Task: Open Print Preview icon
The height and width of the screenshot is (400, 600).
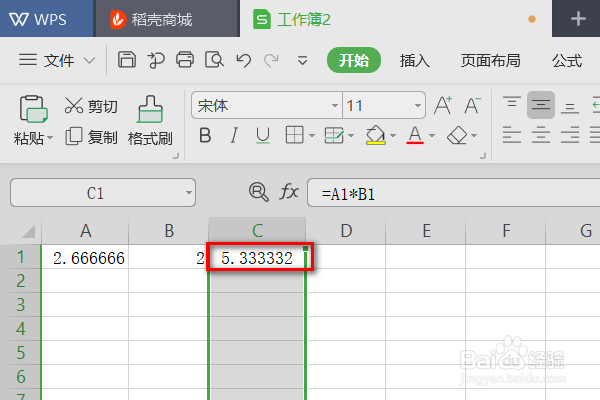Action: [214, 60]
